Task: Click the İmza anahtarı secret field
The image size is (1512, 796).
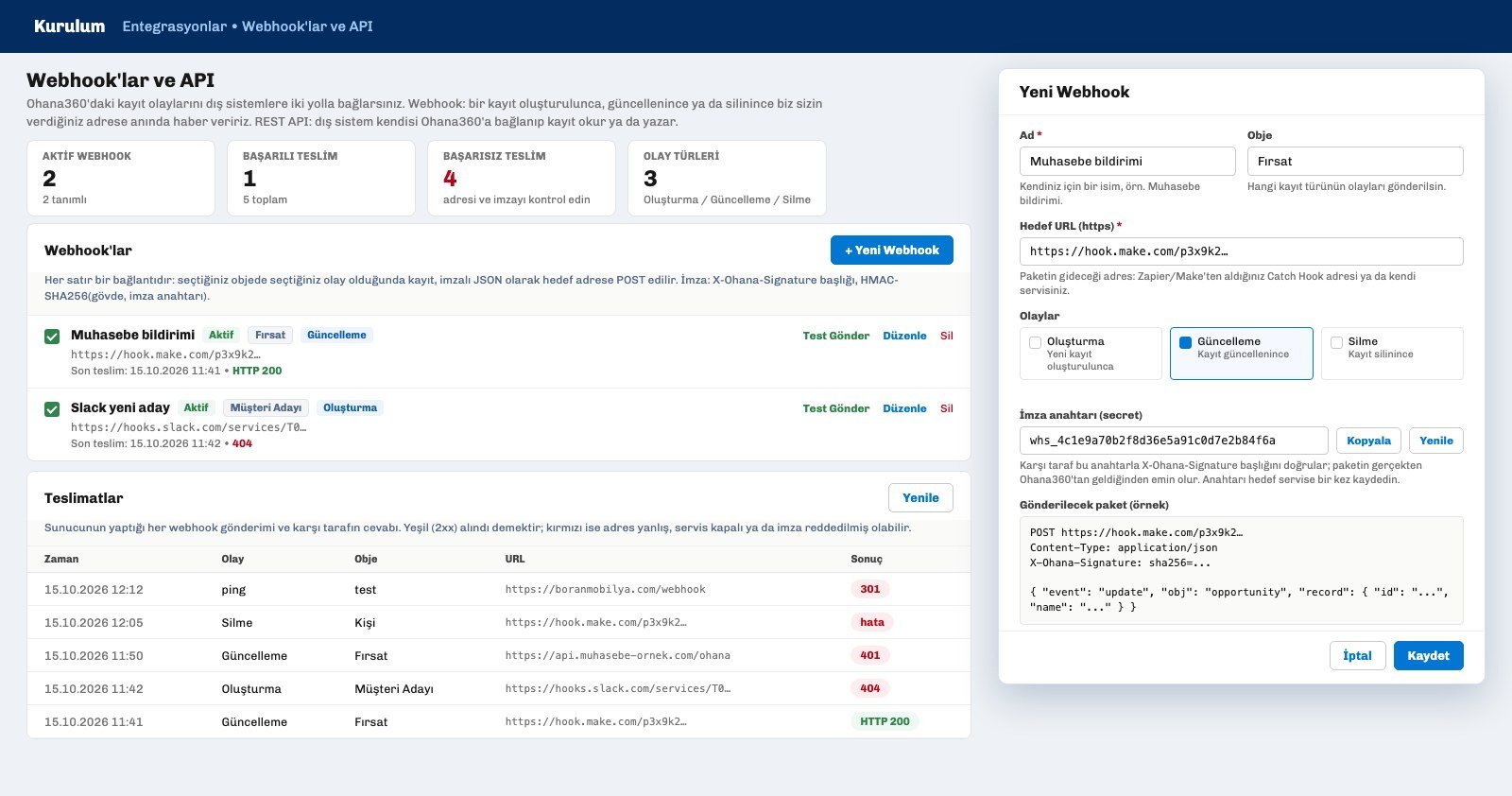Action: [x=1174, y=441]
